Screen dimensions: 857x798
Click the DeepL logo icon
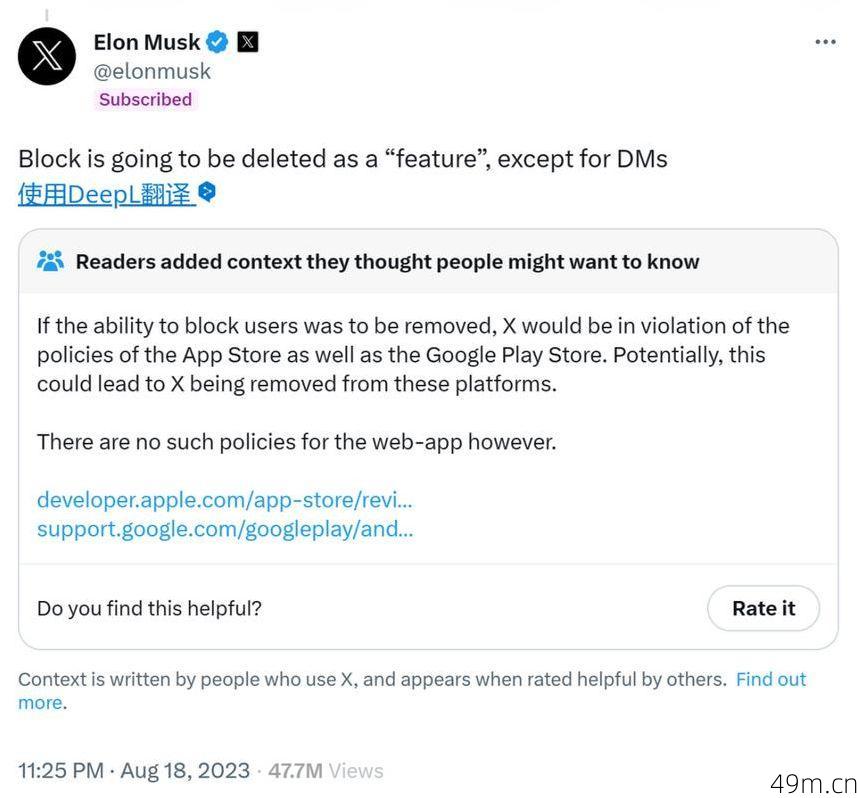pyautogui.click(x=207, y=192)
